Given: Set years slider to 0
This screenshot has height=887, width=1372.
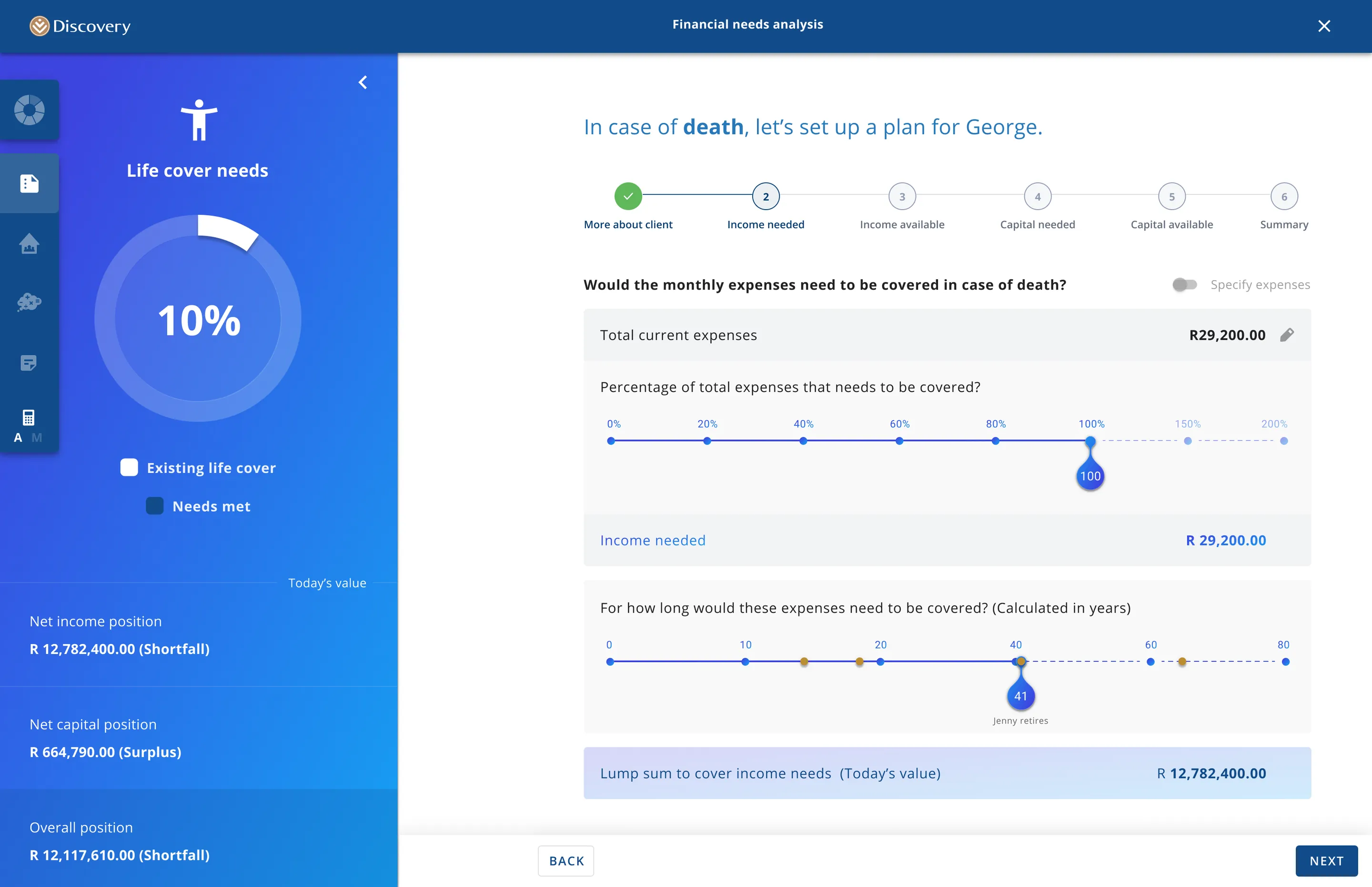Looking at the screenshot, I should [x=610, y=662].
